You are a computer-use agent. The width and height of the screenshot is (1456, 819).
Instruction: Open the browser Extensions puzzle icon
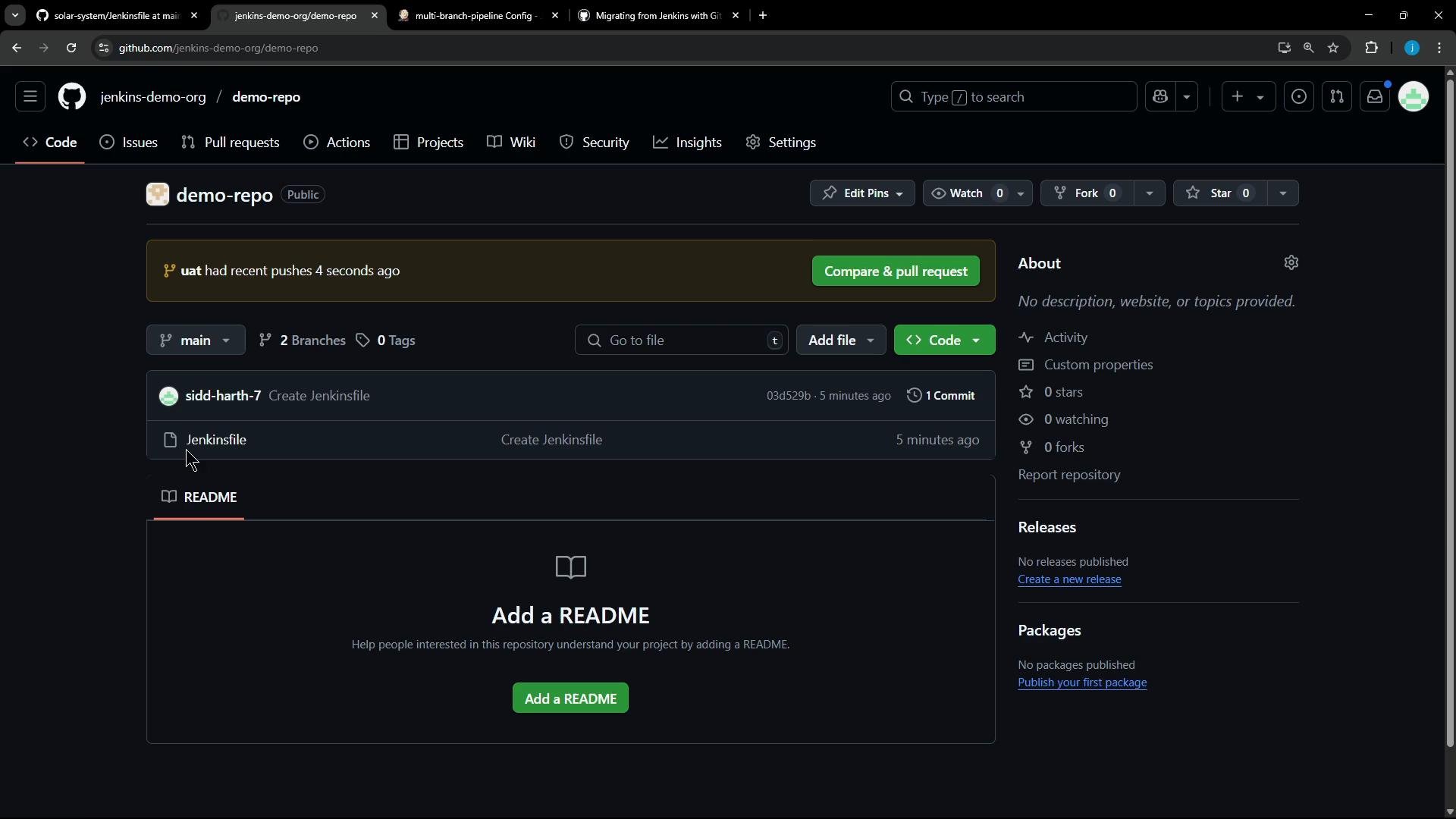[1371, 48]
